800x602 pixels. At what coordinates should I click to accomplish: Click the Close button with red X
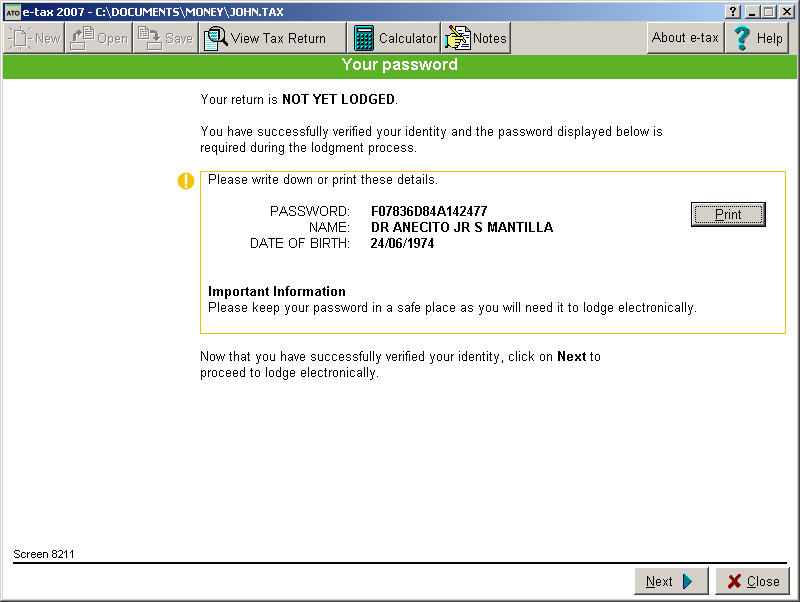[753, 581]
